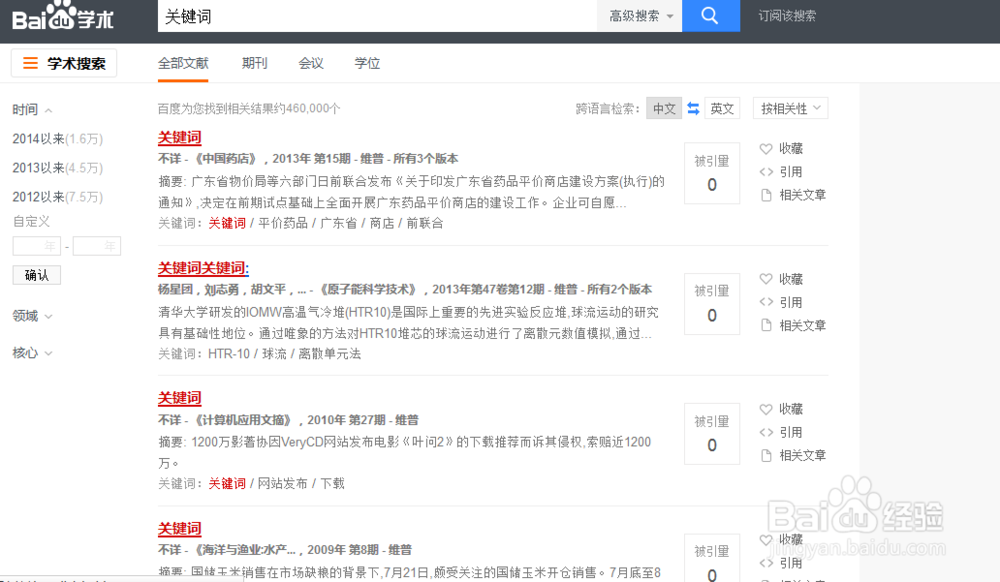
Task: Select 中文 cross-language option
Action: tap(664, 108)
